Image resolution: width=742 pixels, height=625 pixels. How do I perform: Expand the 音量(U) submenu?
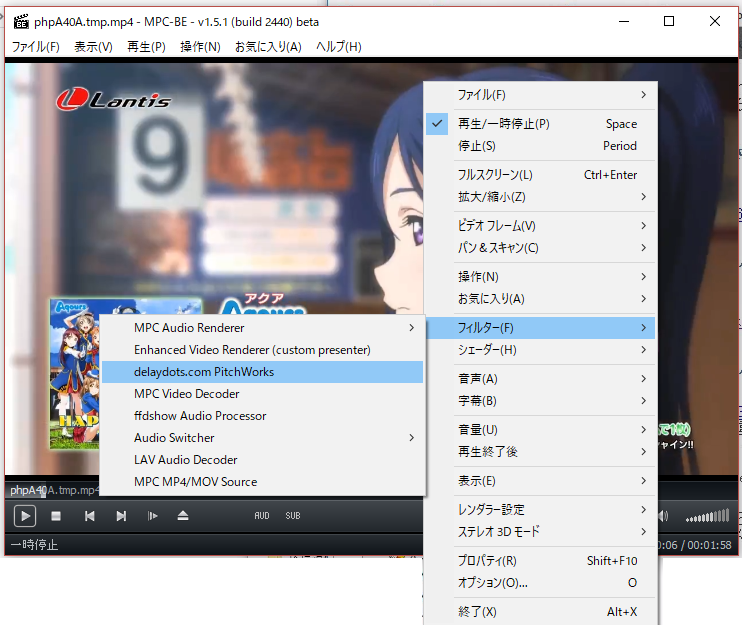pos(540,430)
